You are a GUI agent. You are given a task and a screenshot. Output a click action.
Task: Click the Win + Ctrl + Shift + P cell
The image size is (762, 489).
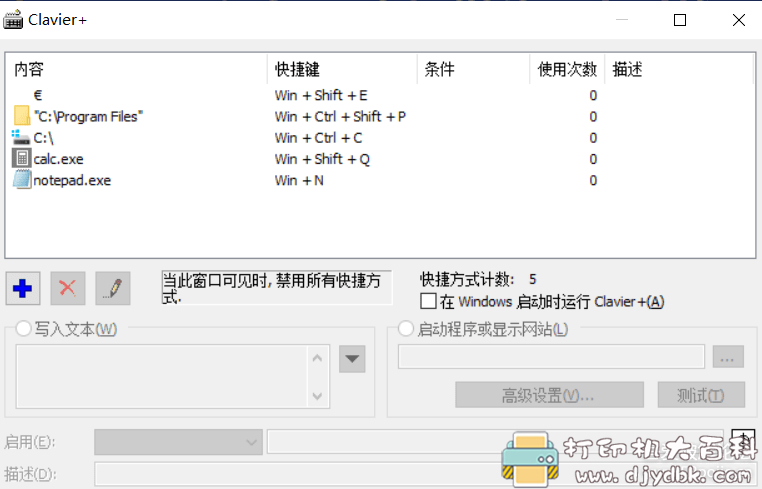[x=340, y=117]
